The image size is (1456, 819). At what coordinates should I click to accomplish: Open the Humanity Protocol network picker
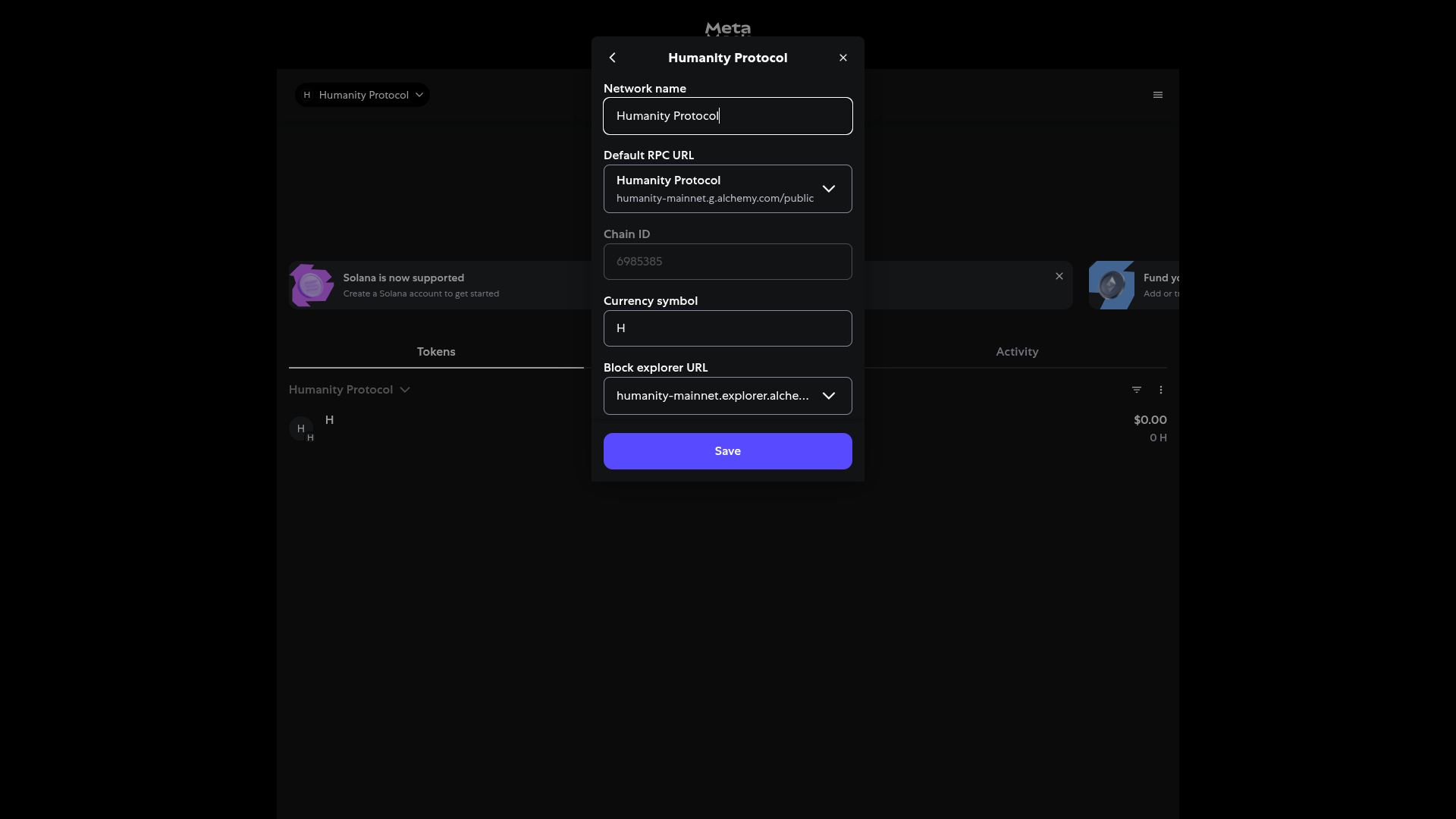pyautogui.click(x=362, y=95)
